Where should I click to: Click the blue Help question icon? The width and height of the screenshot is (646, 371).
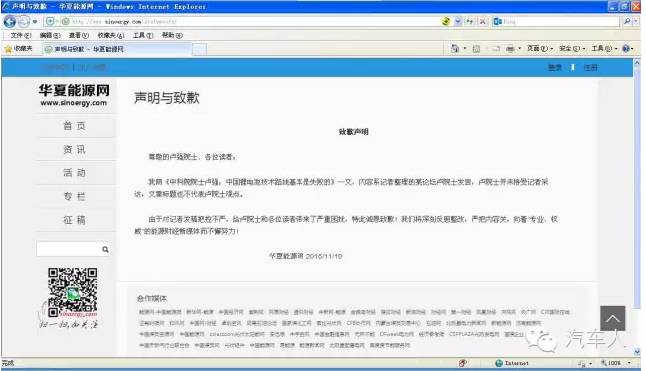point(625,49)
